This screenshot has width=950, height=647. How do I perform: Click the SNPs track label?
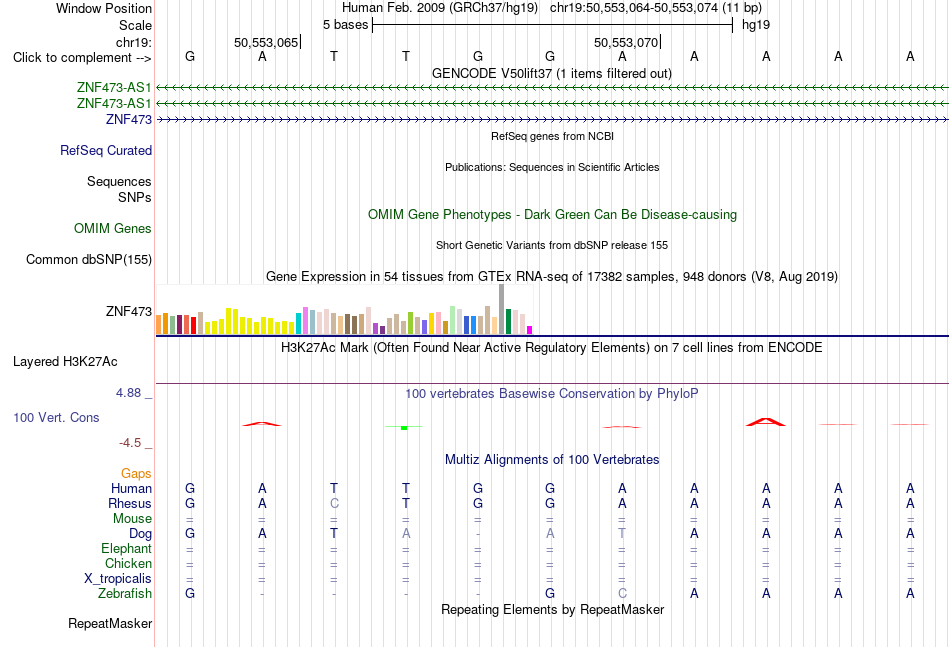coord(135,197)
